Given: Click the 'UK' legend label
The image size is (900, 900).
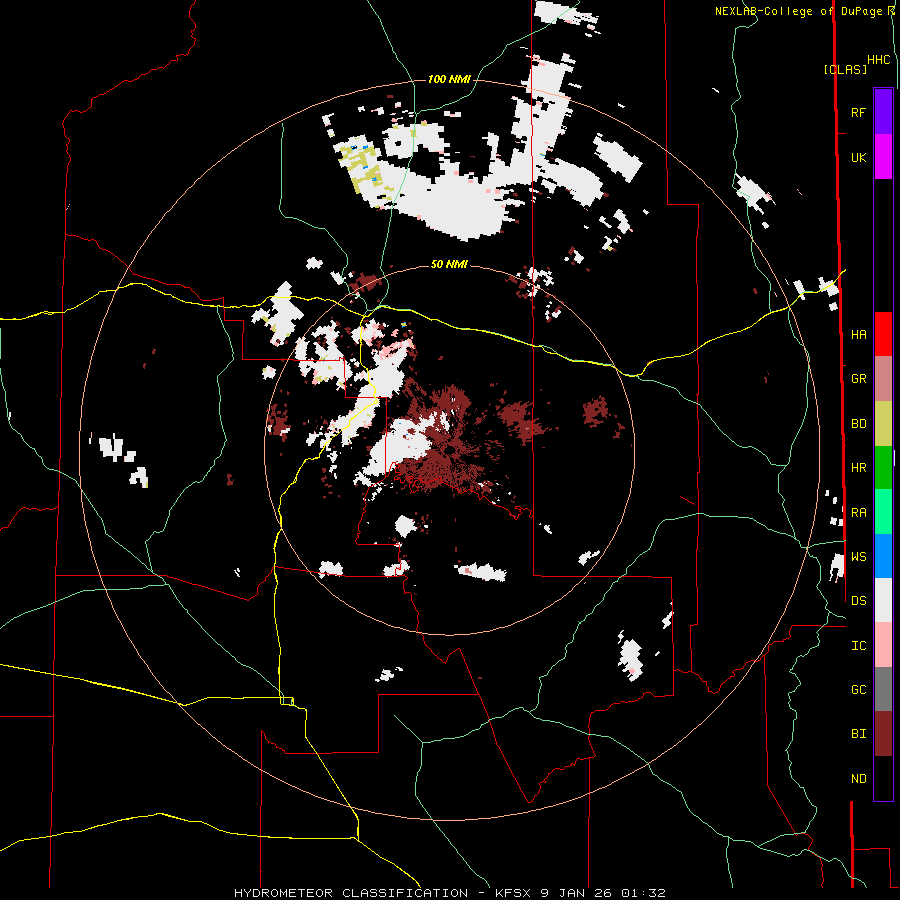Looking at the screenshot, I should [x=858, y=157].
